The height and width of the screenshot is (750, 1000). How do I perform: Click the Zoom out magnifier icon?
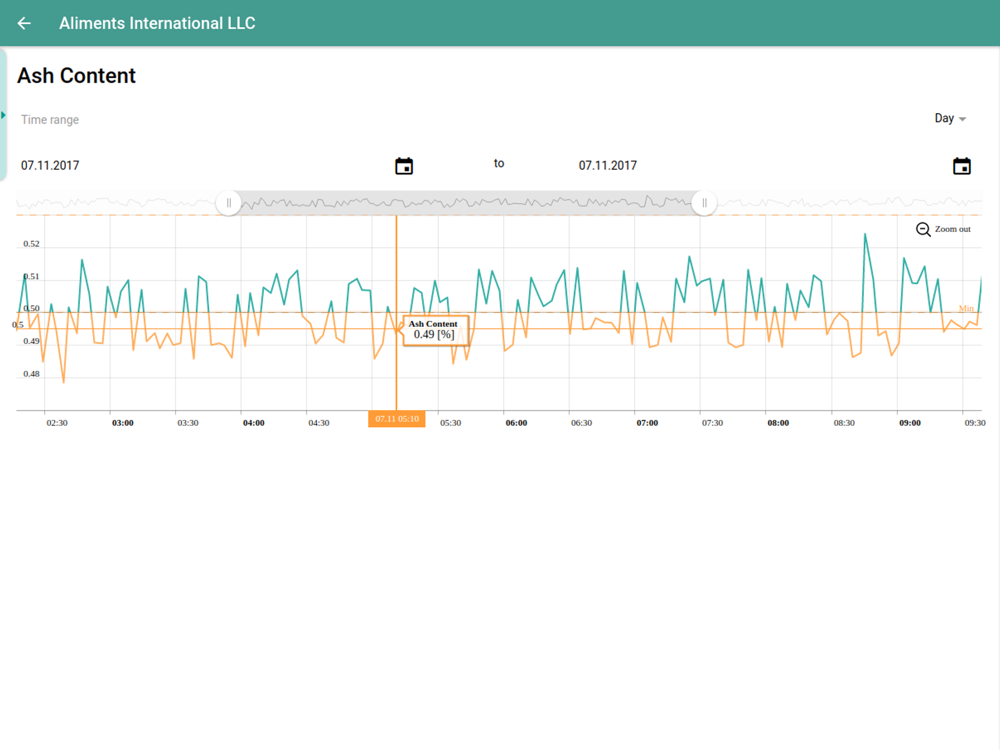coord(923,230)
